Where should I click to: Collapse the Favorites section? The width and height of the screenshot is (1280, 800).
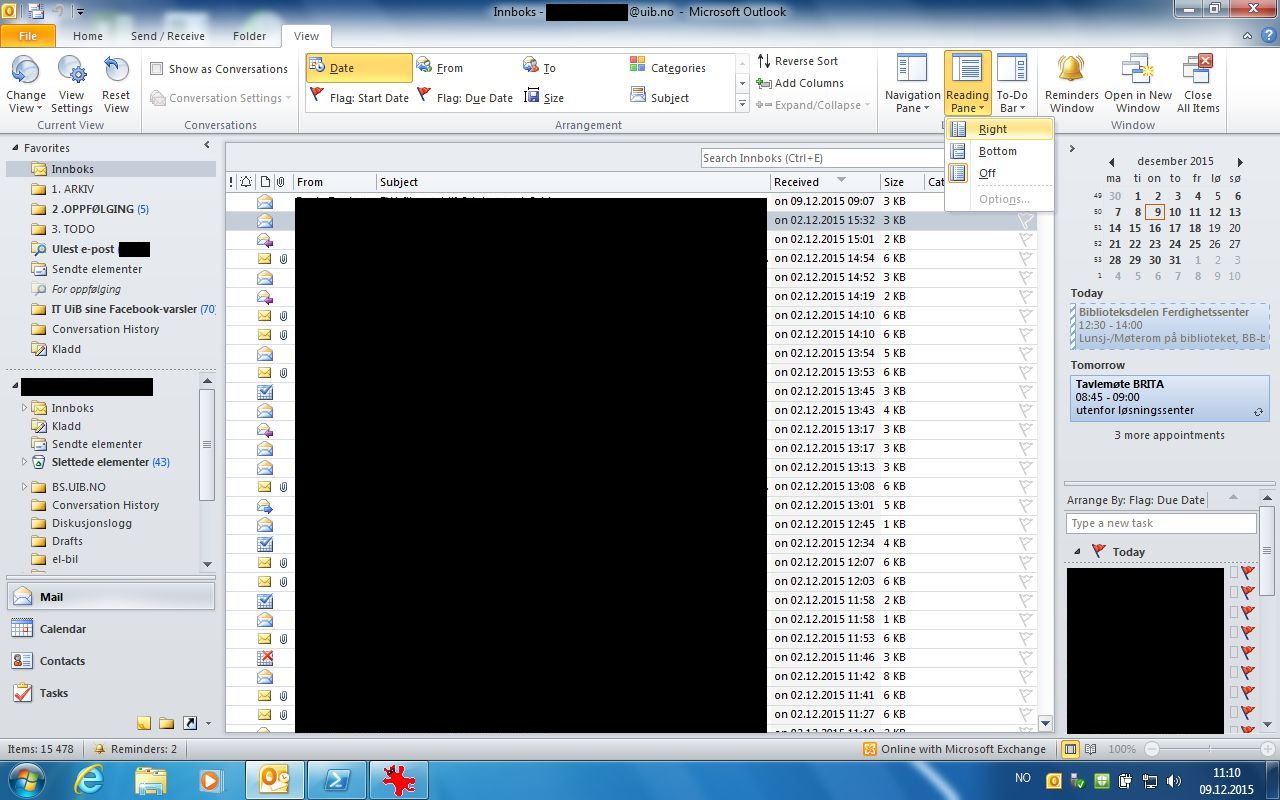(x=15, y=148)
